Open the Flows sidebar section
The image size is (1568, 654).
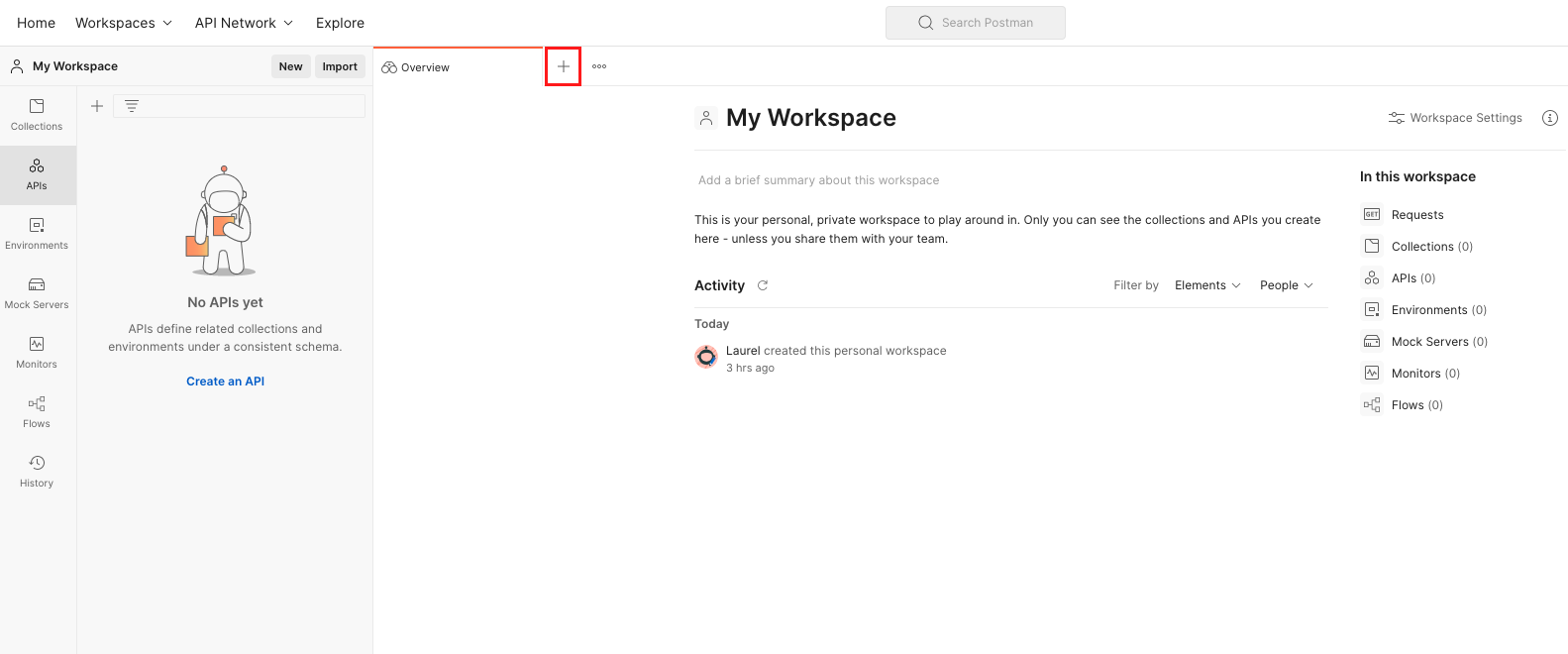37,412
